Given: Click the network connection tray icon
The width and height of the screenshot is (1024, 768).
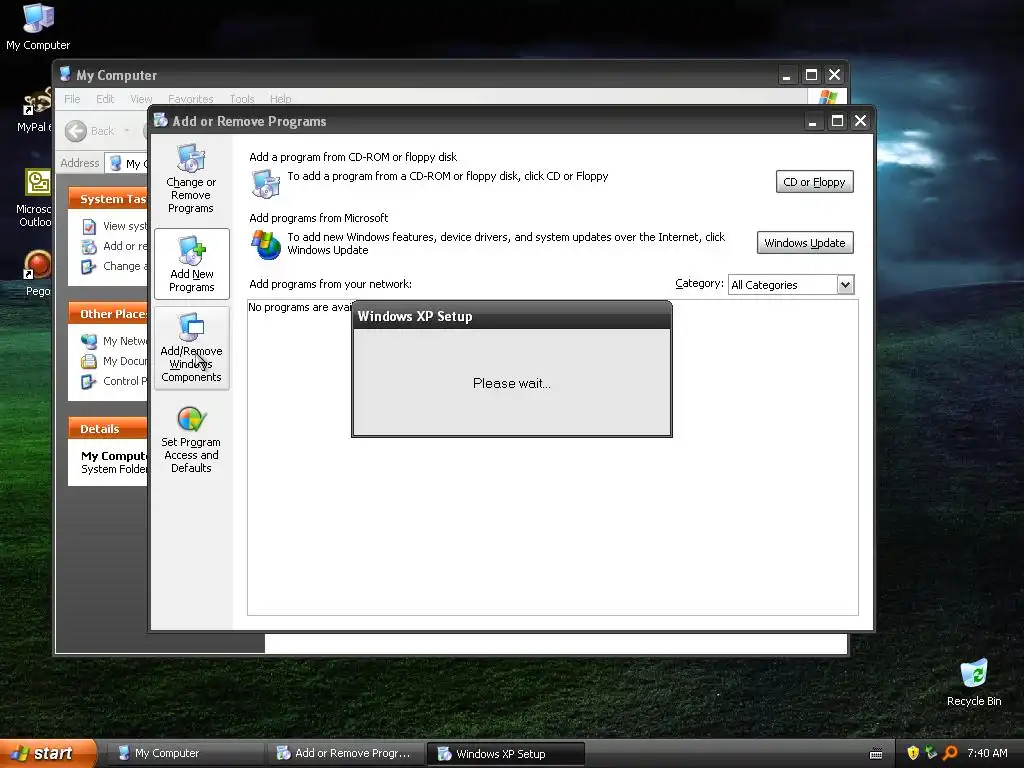Looking at the screenshot, I should pos(931,753).
